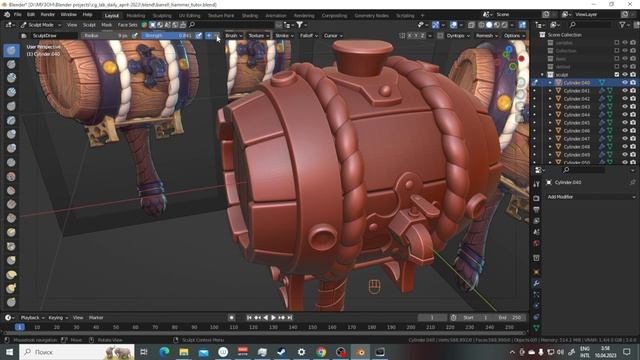Hide Cylinder.046 with its eye icon
Screen dimensions: 640x360
(625, 131)
